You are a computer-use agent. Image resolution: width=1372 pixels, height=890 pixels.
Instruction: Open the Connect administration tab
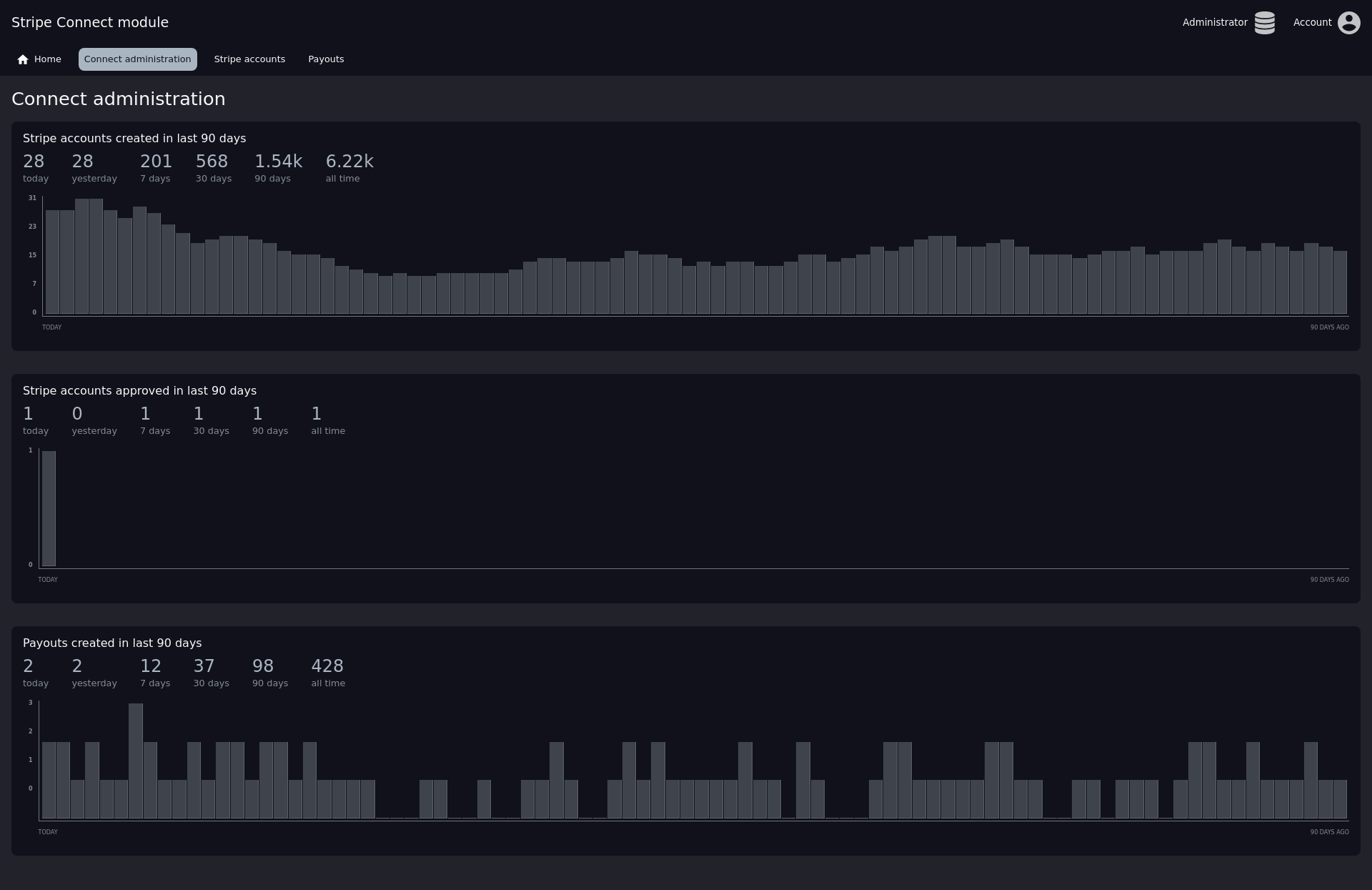(137, 59)
